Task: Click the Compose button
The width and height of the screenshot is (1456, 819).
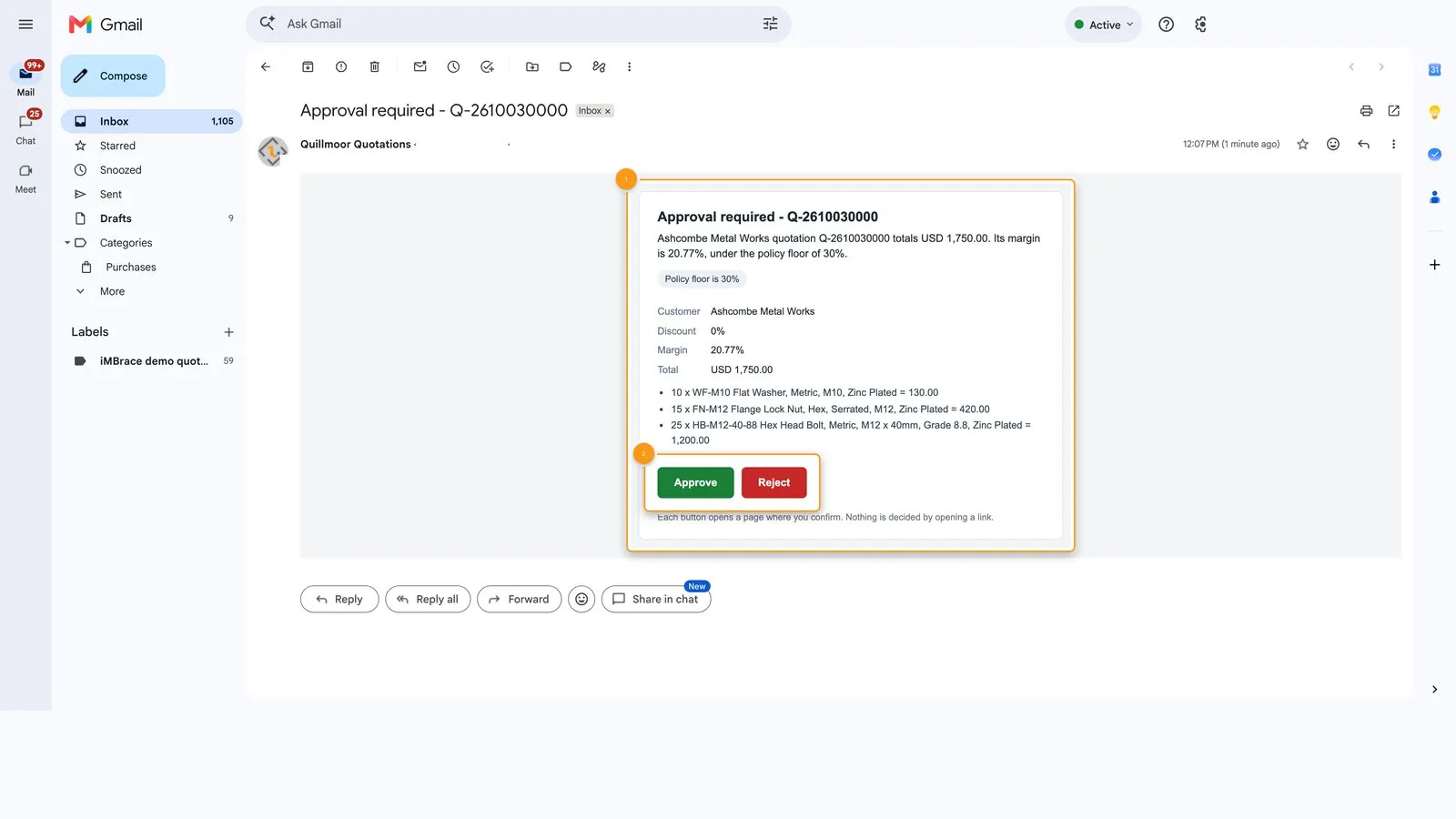Action: point(113,76)
